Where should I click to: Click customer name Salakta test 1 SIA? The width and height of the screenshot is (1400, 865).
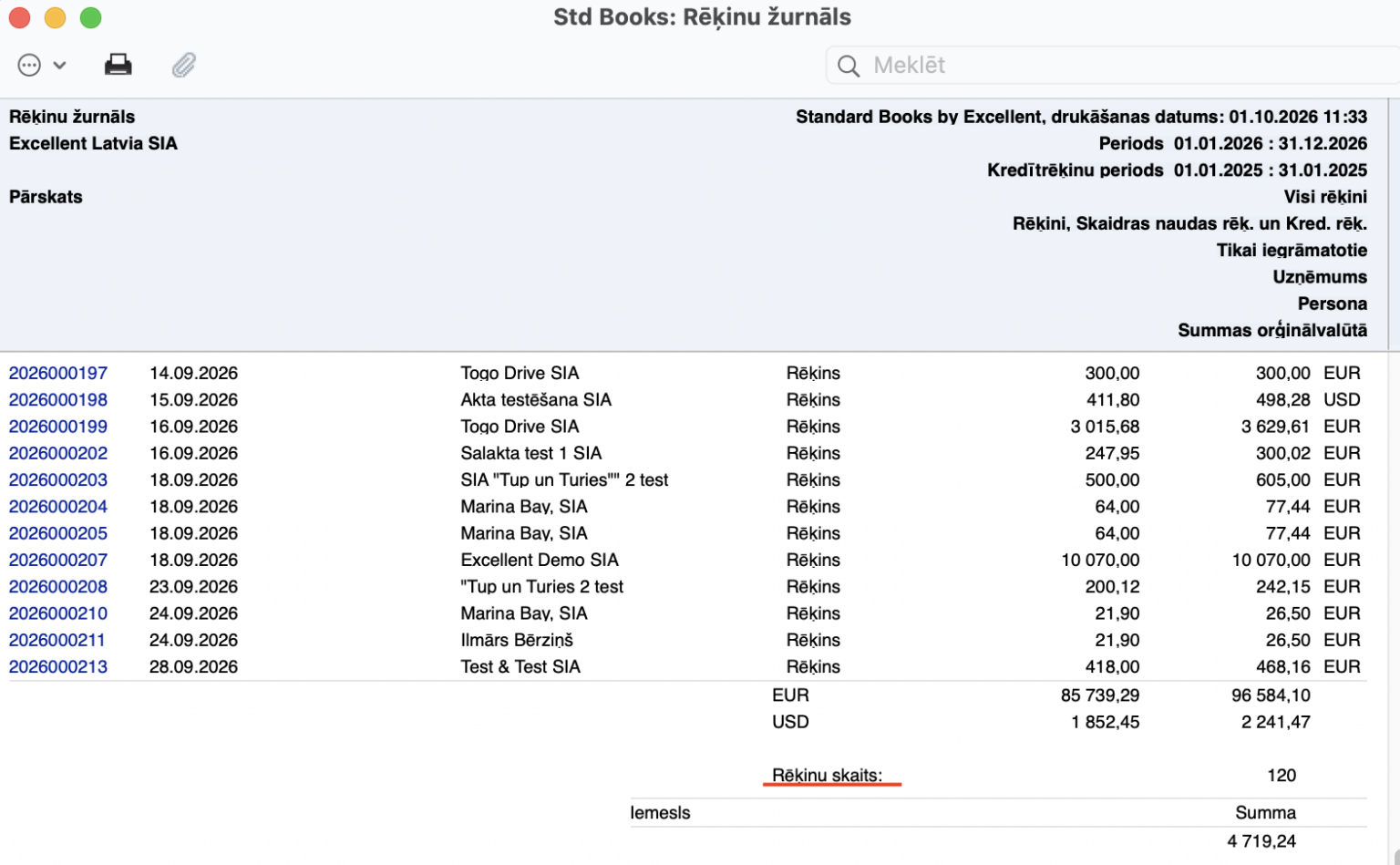[531, 453]
